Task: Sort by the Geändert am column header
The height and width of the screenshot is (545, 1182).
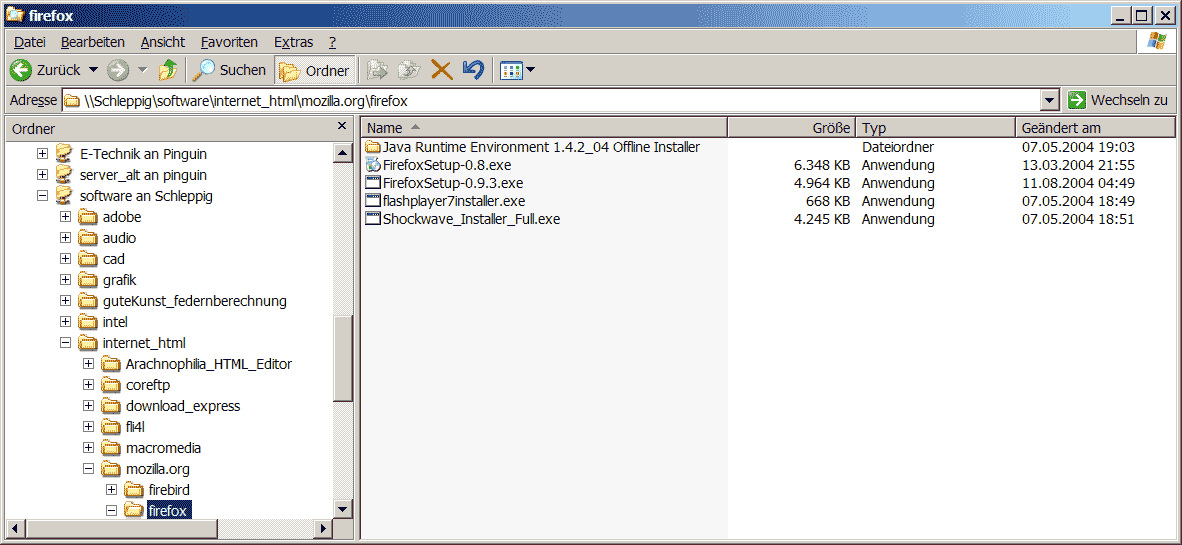Action: coord(1095,128)
